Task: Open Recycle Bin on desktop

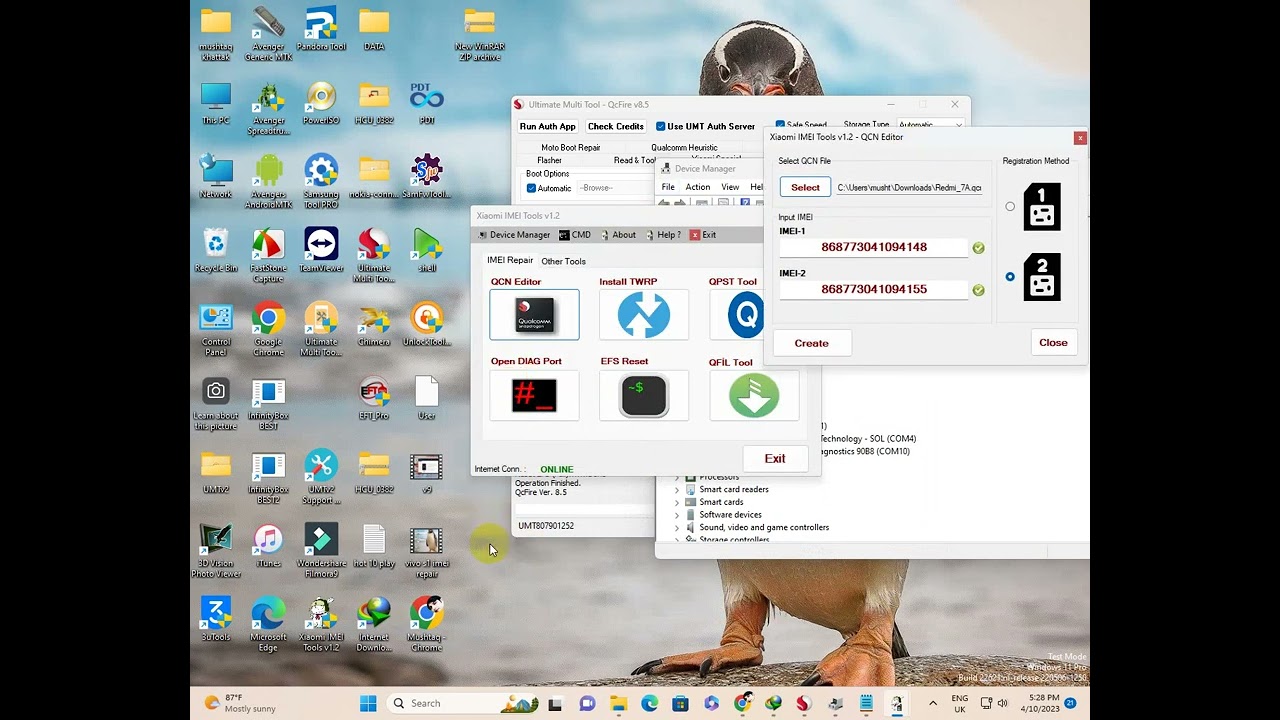Action: 216,250
